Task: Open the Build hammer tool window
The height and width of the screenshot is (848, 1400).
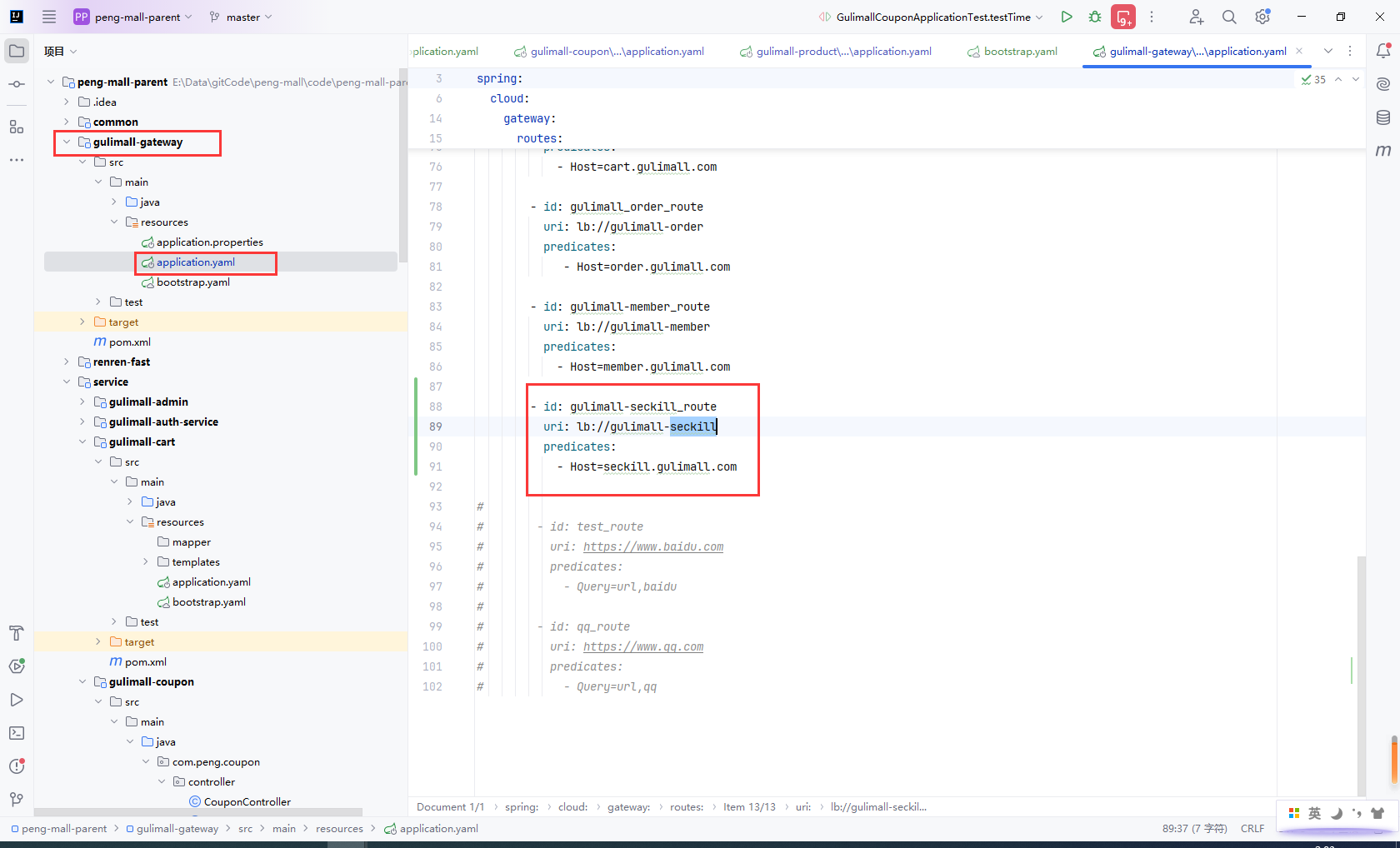Action: (x=17, y=633)
